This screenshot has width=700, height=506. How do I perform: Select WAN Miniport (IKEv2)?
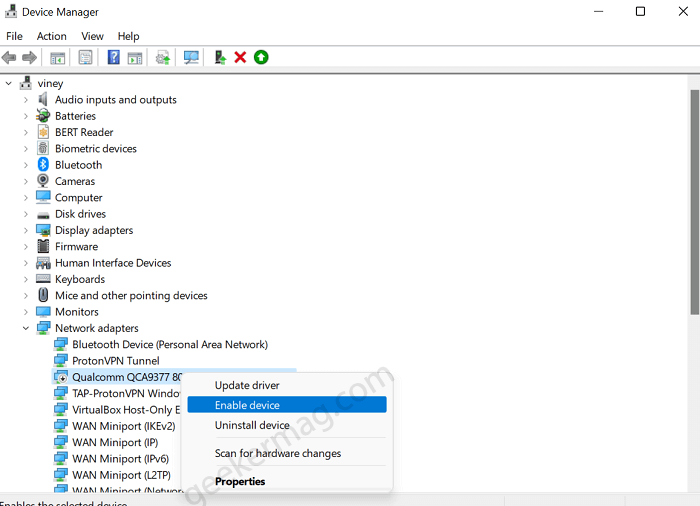pos(124,426)
